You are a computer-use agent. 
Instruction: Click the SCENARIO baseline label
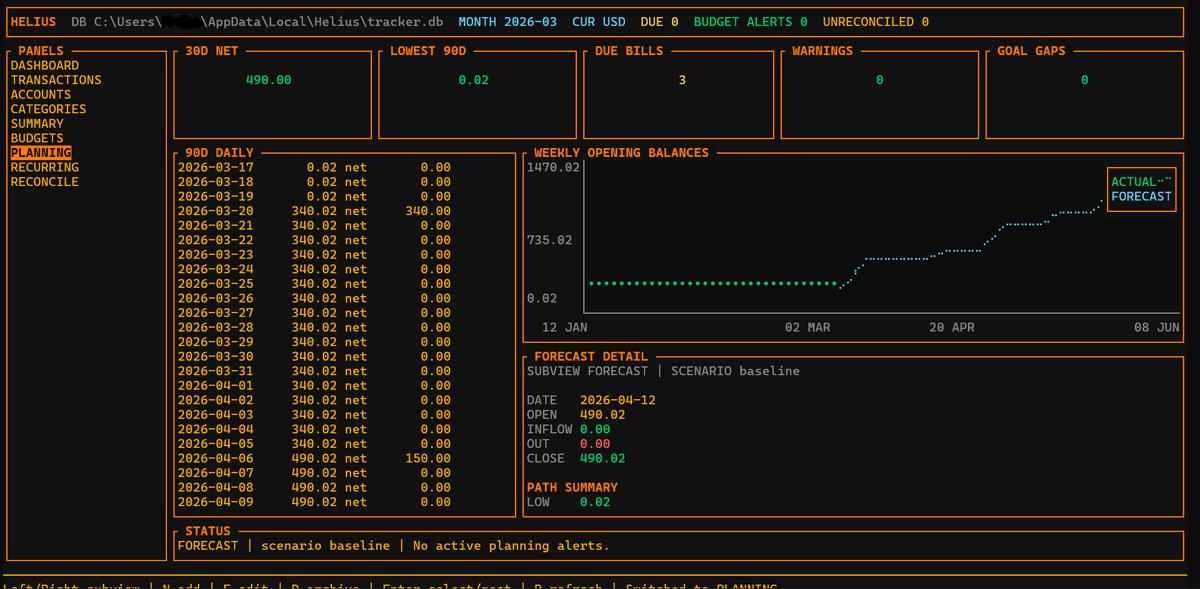[735, 371]
